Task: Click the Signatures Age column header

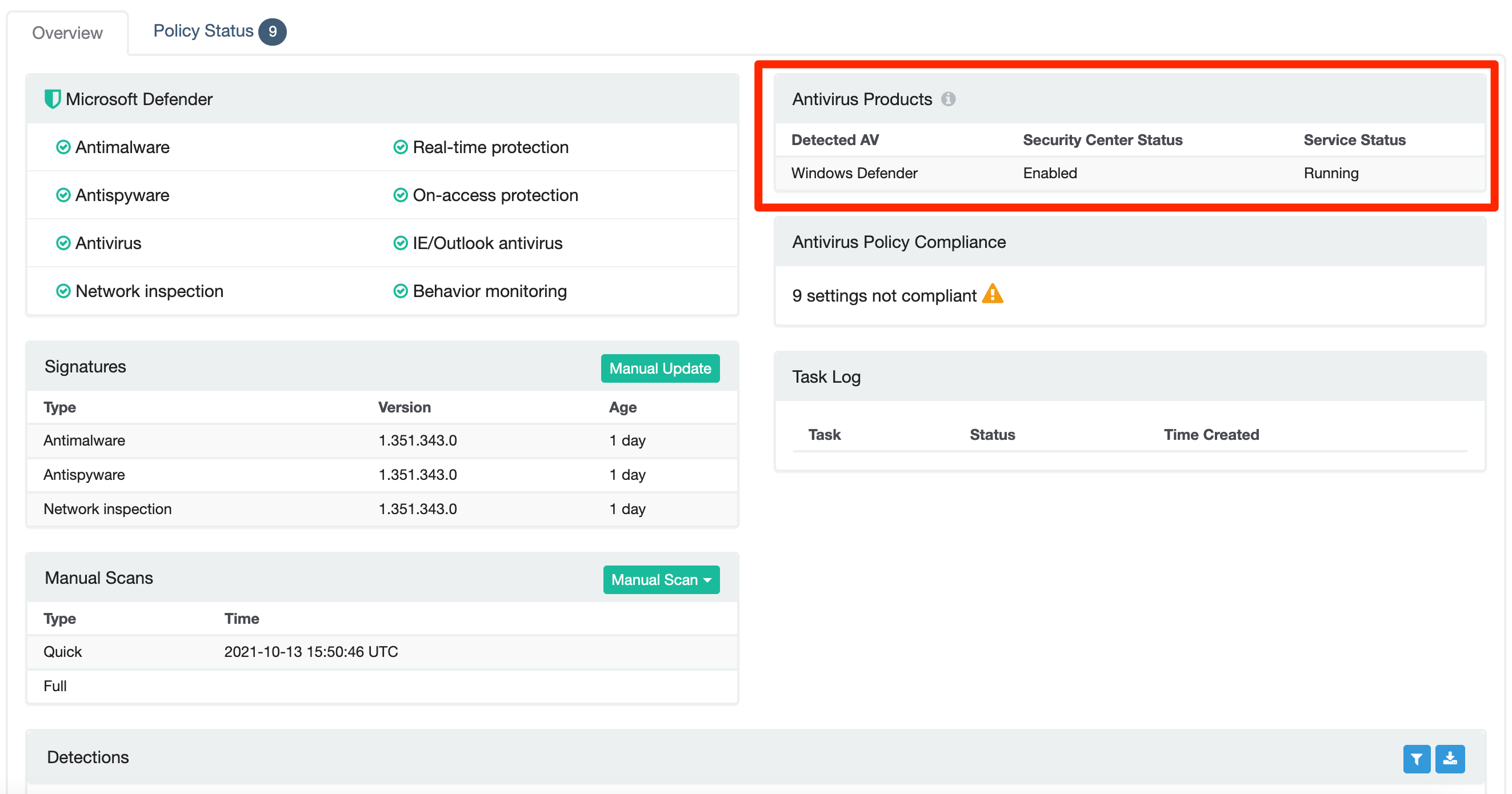Action: tap(622, 407)
